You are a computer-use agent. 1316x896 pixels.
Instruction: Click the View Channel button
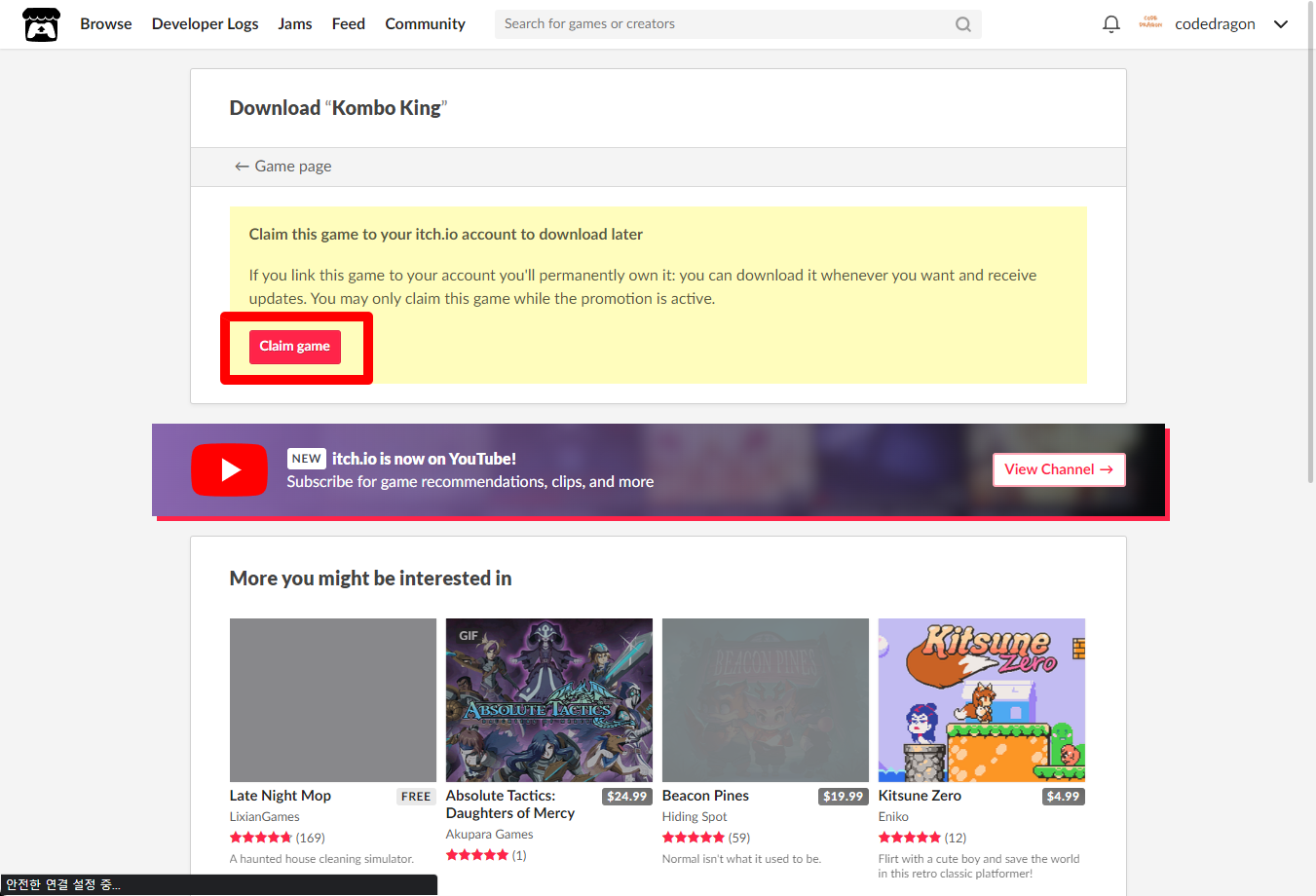tap(1059, 469)
